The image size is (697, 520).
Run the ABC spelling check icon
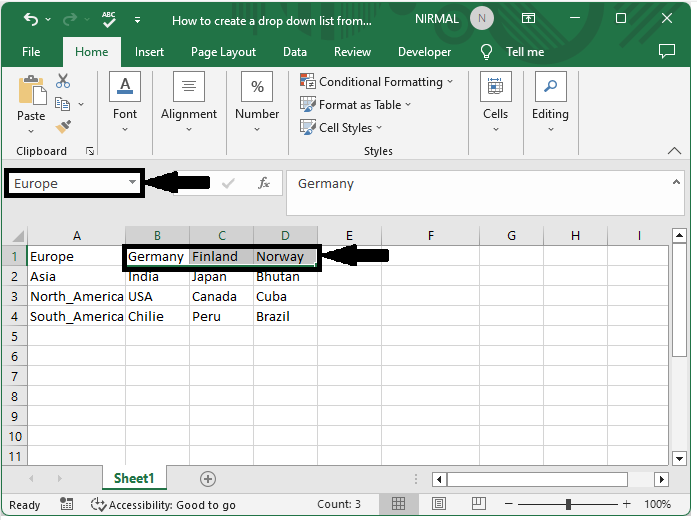[108, 19]
